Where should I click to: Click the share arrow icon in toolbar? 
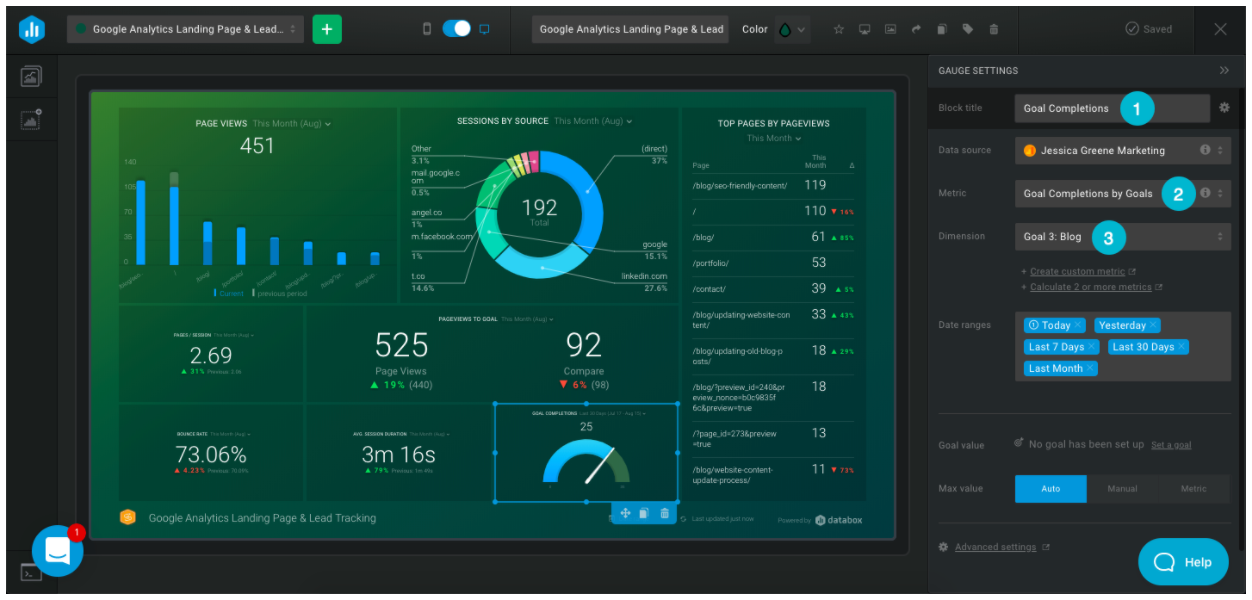point(916,29)
